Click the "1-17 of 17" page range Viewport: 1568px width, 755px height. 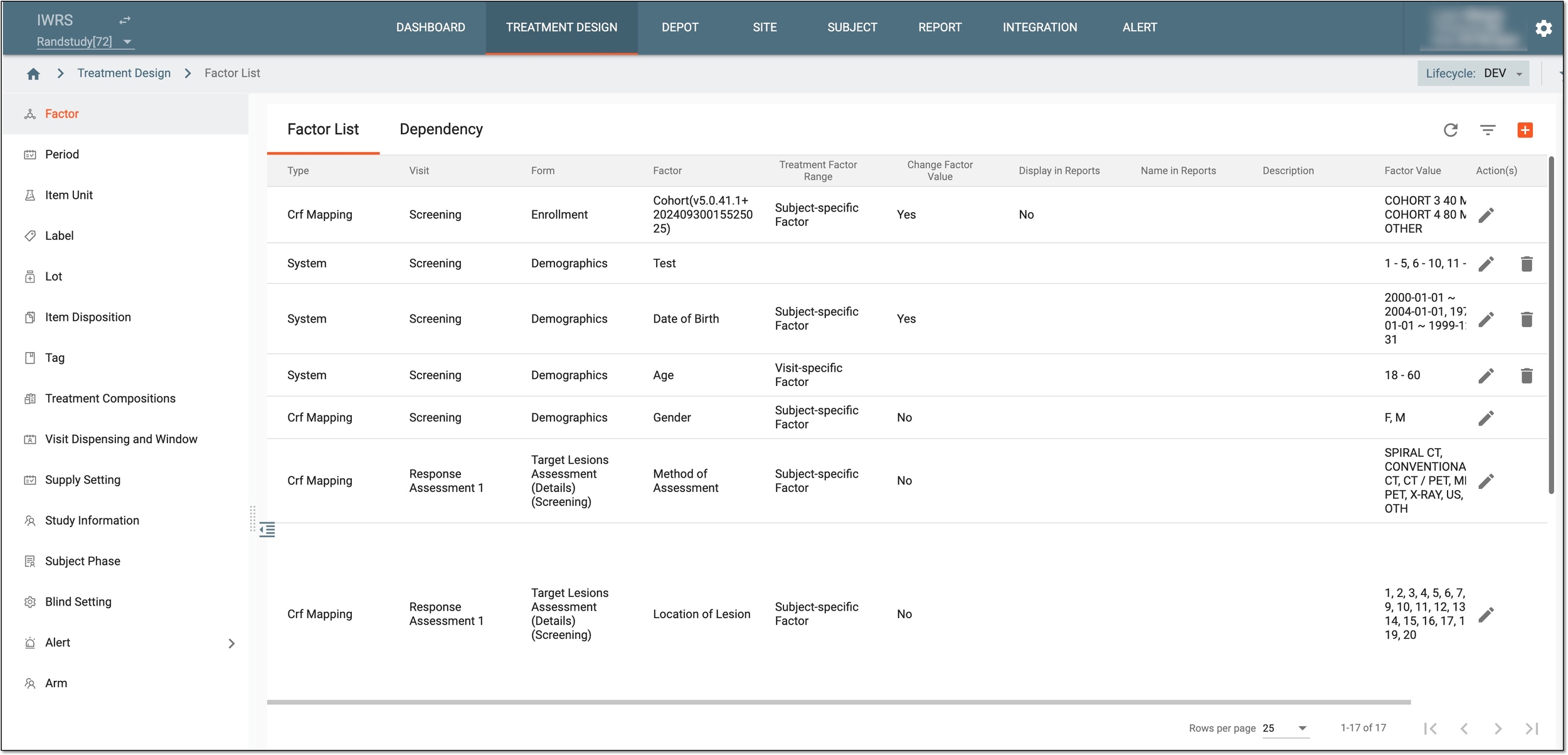point(1363,728)
